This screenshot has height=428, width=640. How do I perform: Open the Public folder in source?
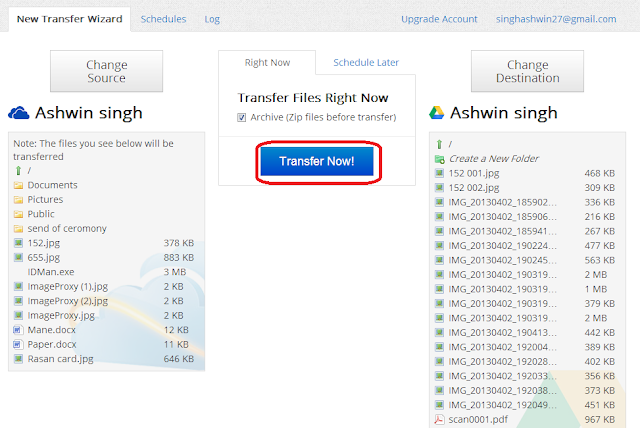pyautogui.click(x=41, y=214)
